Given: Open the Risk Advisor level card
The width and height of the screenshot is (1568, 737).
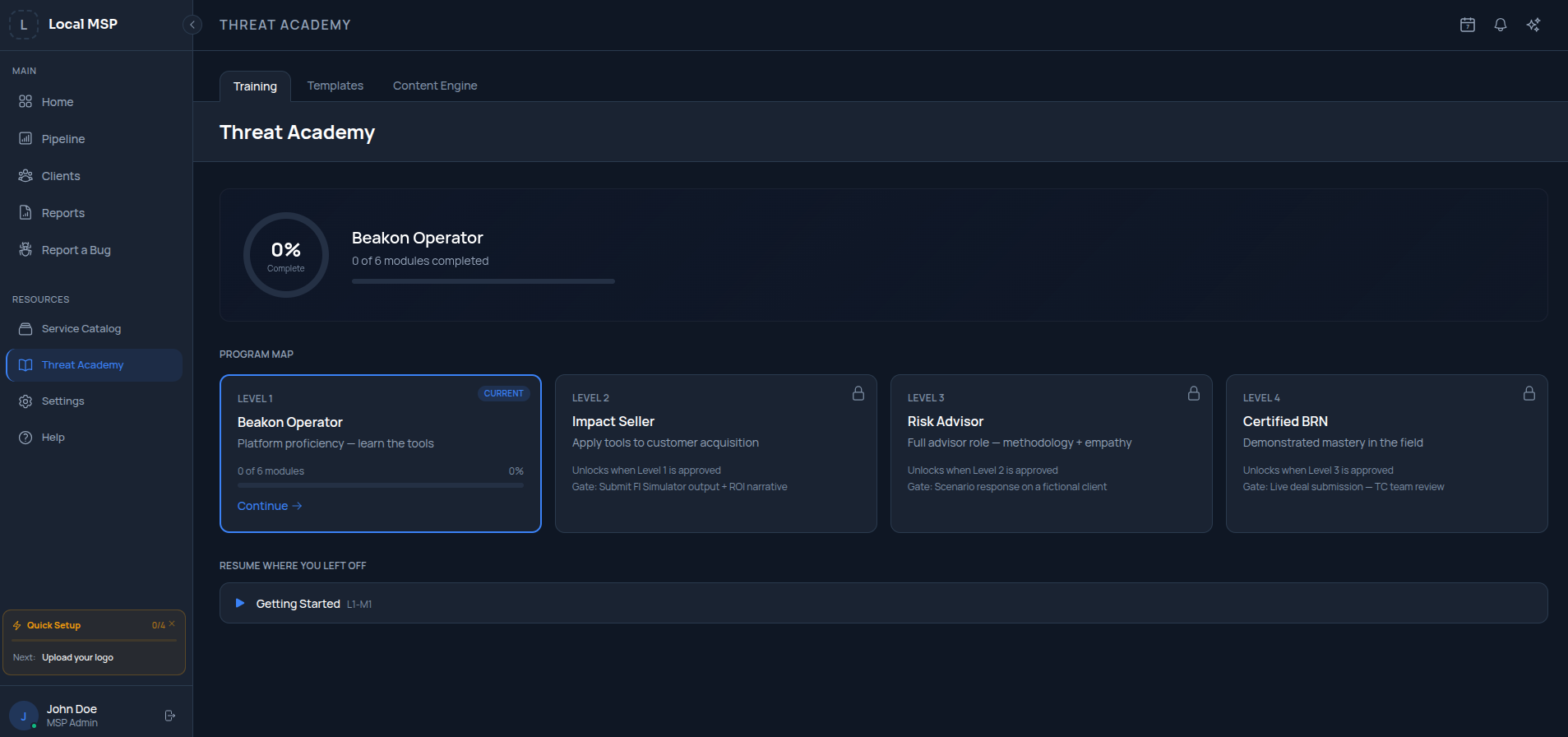Looking at the screenshot, I should (x=1052, y=453).
